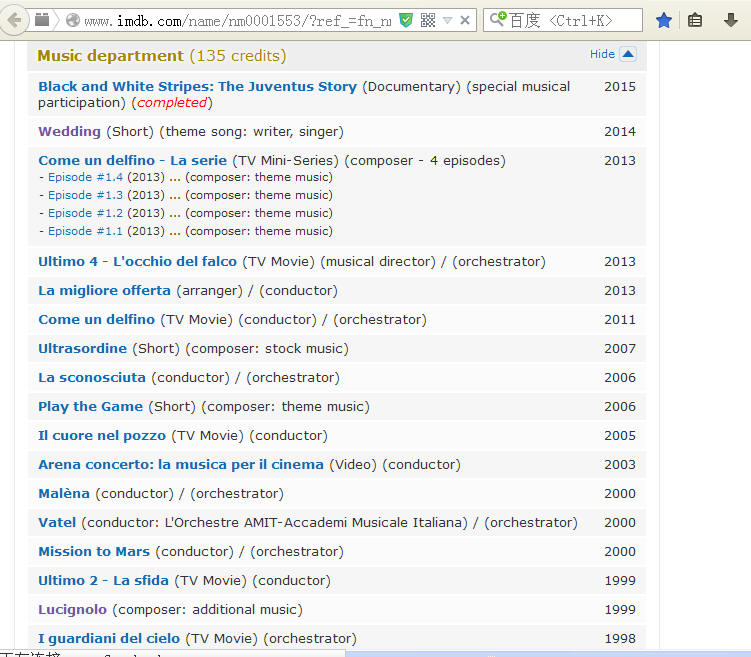Open Mission to Mars link
The width and height of the screenshot is (751, 657).
tap(94, 552)
